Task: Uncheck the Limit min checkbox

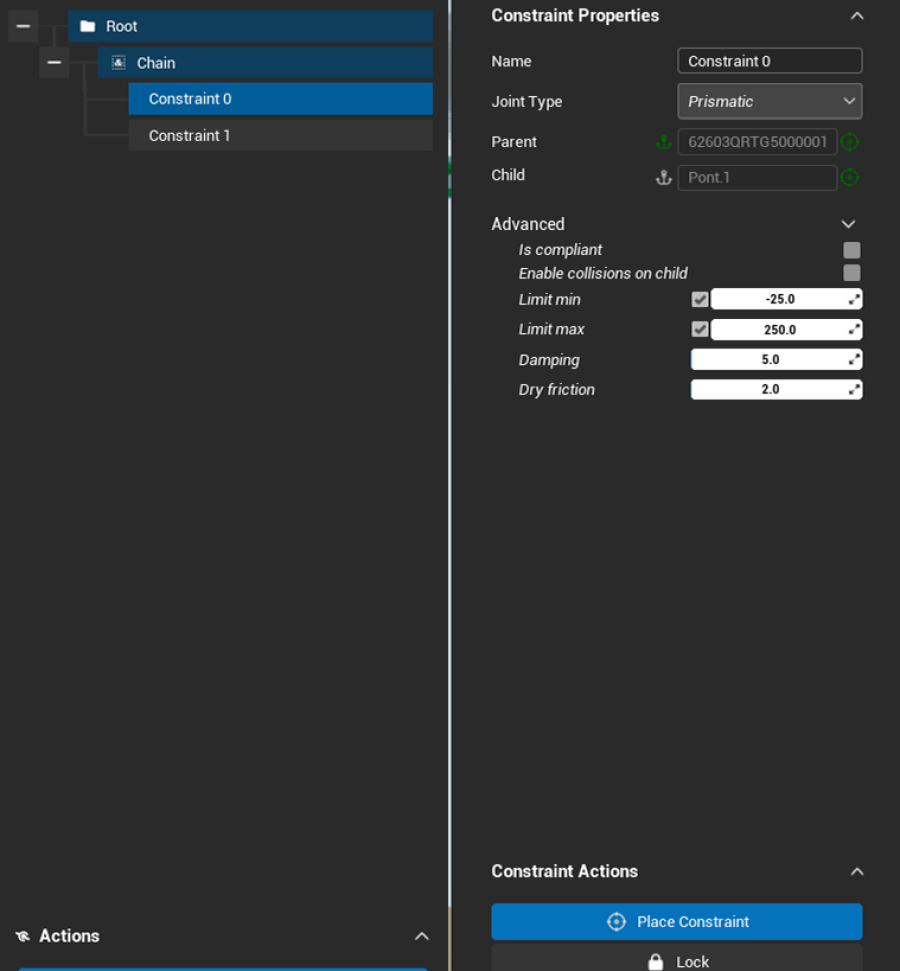Action: coord(700,299)
